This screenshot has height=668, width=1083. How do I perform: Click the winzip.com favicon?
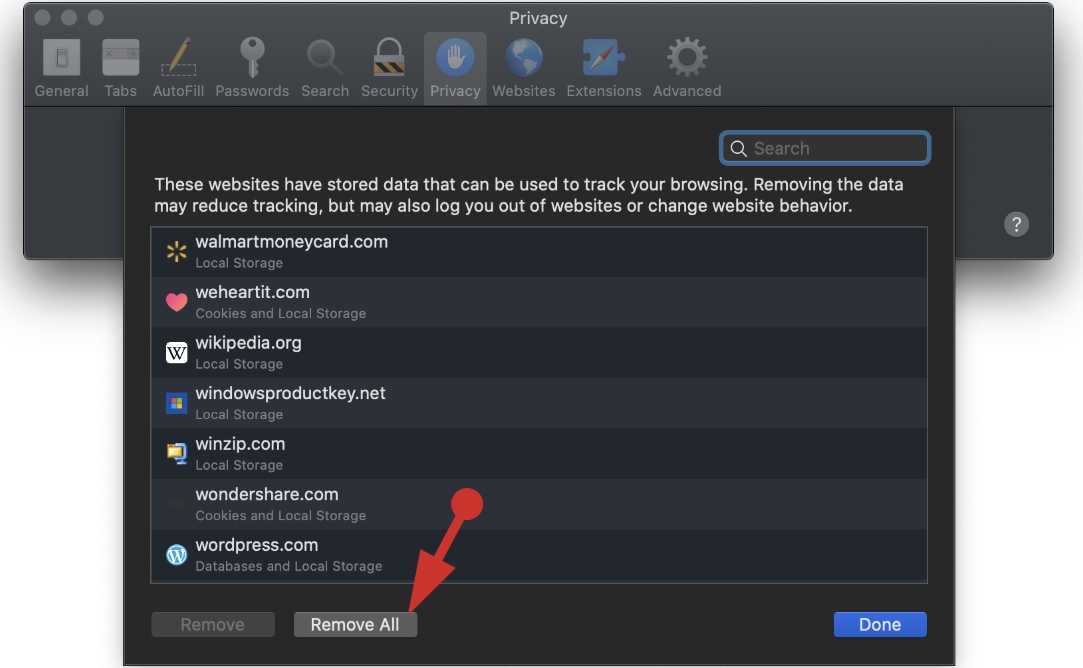click(x=177, y=453)
